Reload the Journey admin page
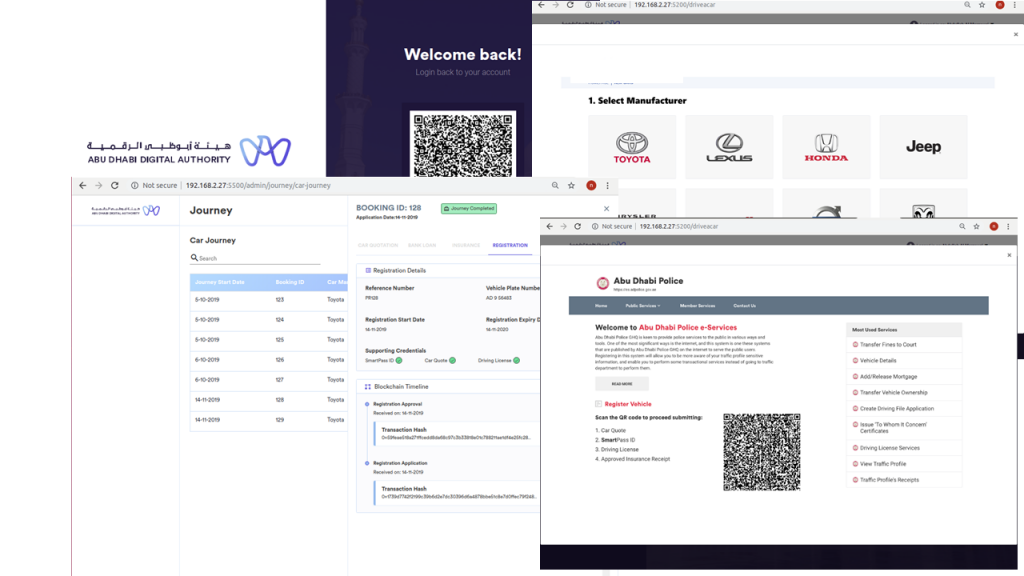 [x=115, y=185]
